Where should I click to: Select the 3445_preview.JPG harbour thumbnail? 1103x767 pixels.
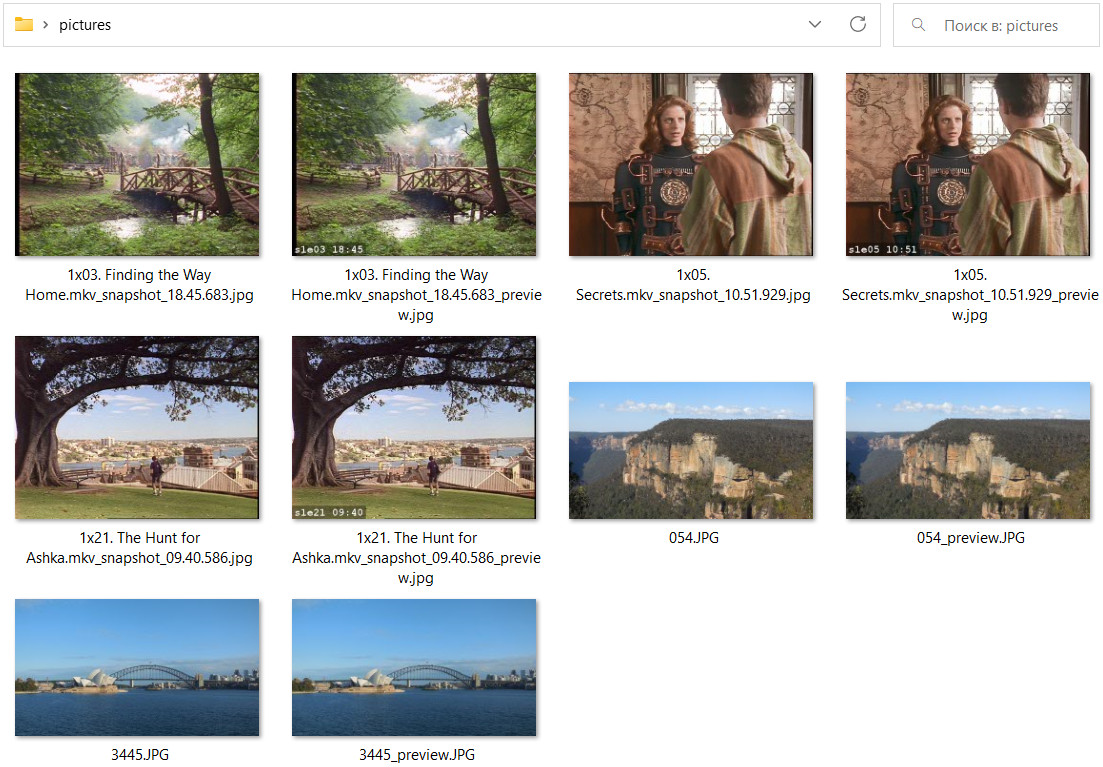pos(414,668)
